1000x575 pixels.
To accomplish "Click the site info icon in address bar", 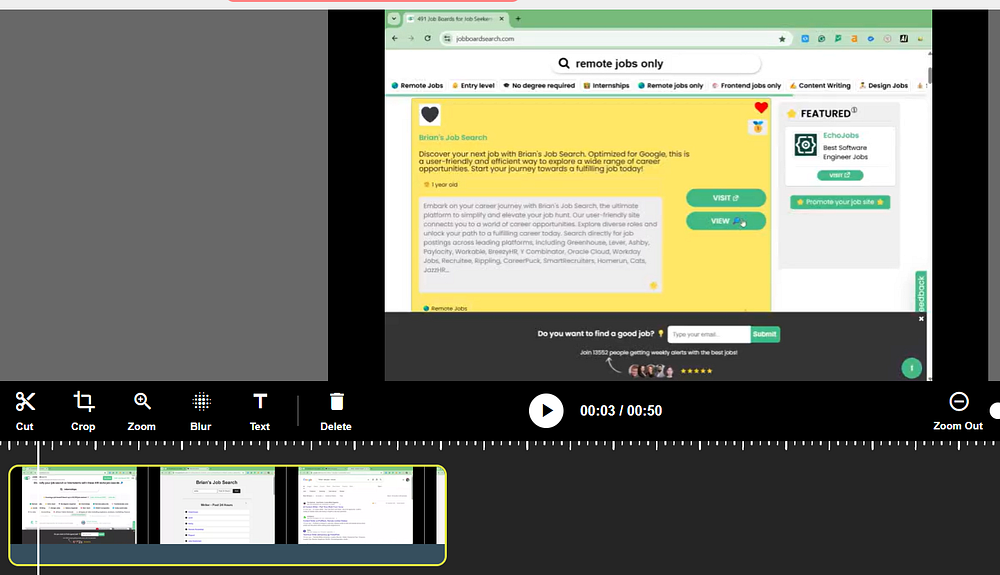I will click(x=447, y=39).
